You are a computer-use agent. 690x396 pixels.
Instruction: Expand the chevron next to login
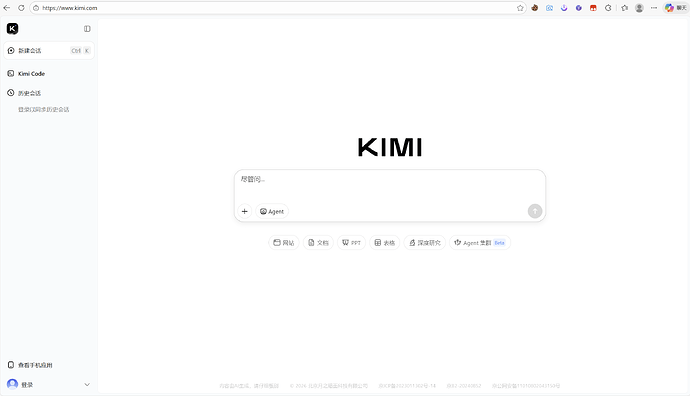click(87, 385)
